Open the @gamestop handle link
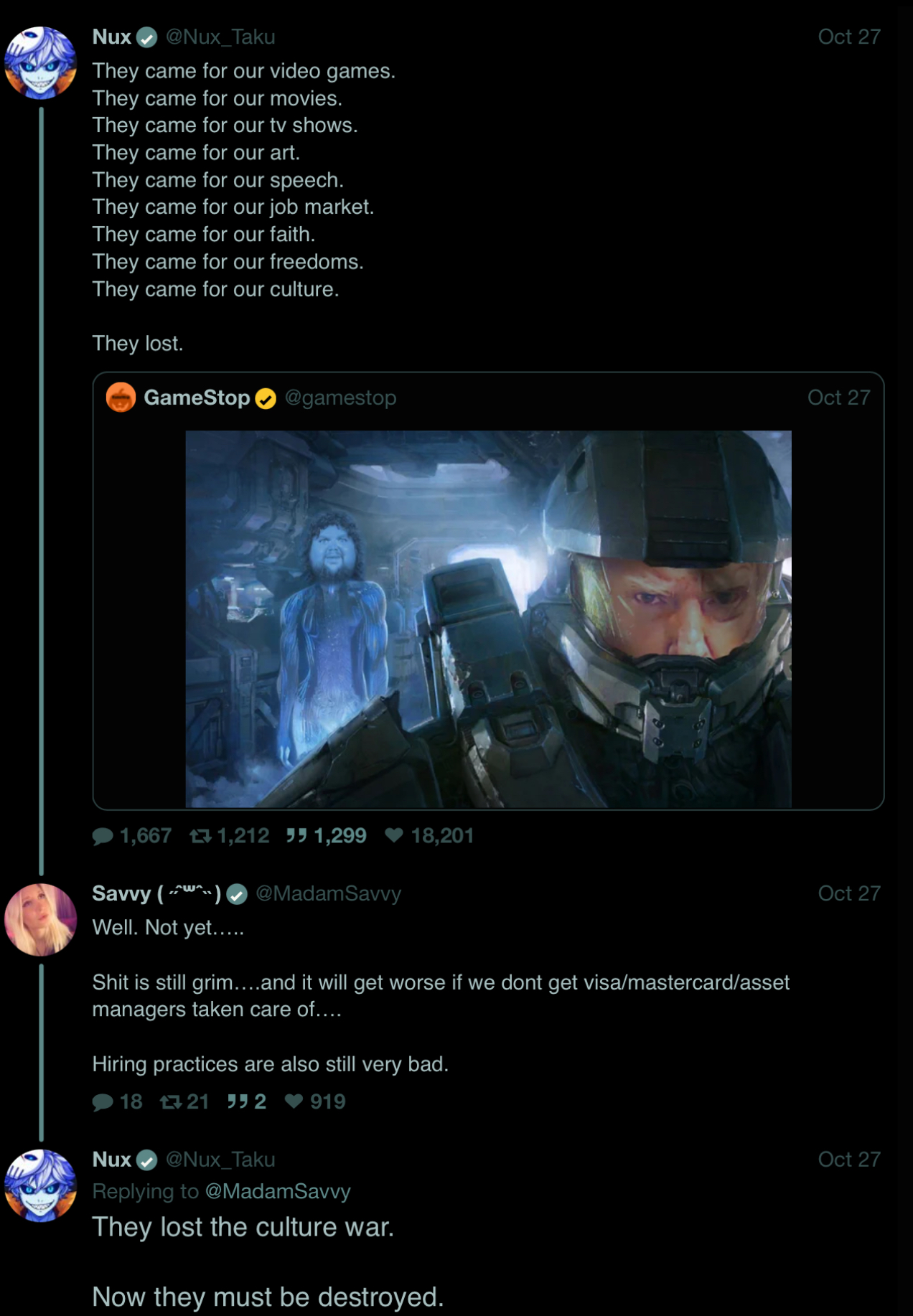The image size is (913, 1316). click(x=340, y=398)
